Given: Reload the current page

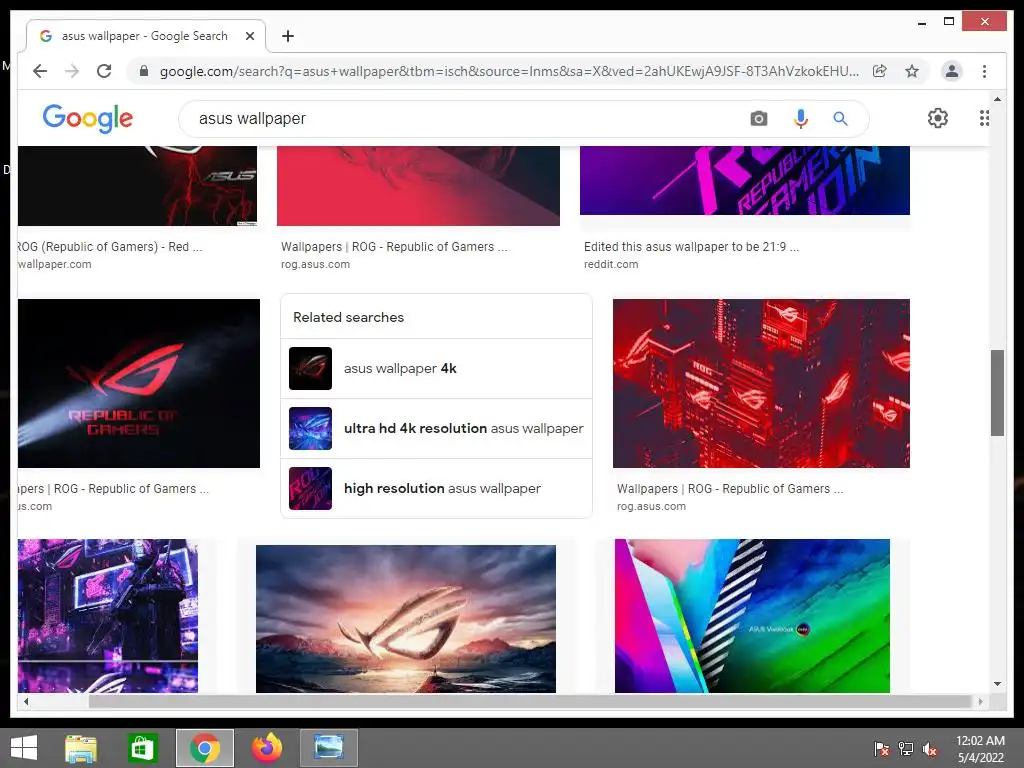Looking at the screenshot, I should click(104, 71).
